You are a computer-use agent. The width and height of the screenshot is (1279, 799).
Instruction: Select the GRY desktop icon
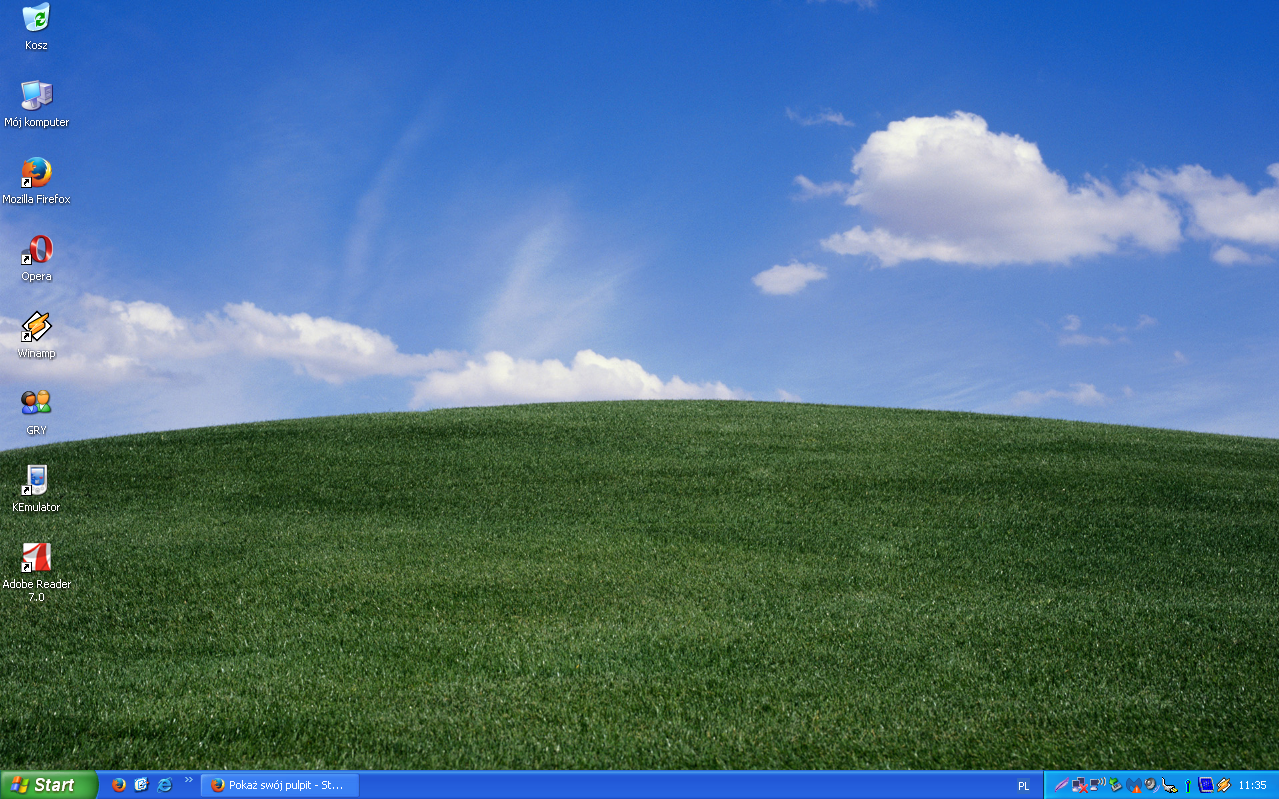tap(36, 412)
